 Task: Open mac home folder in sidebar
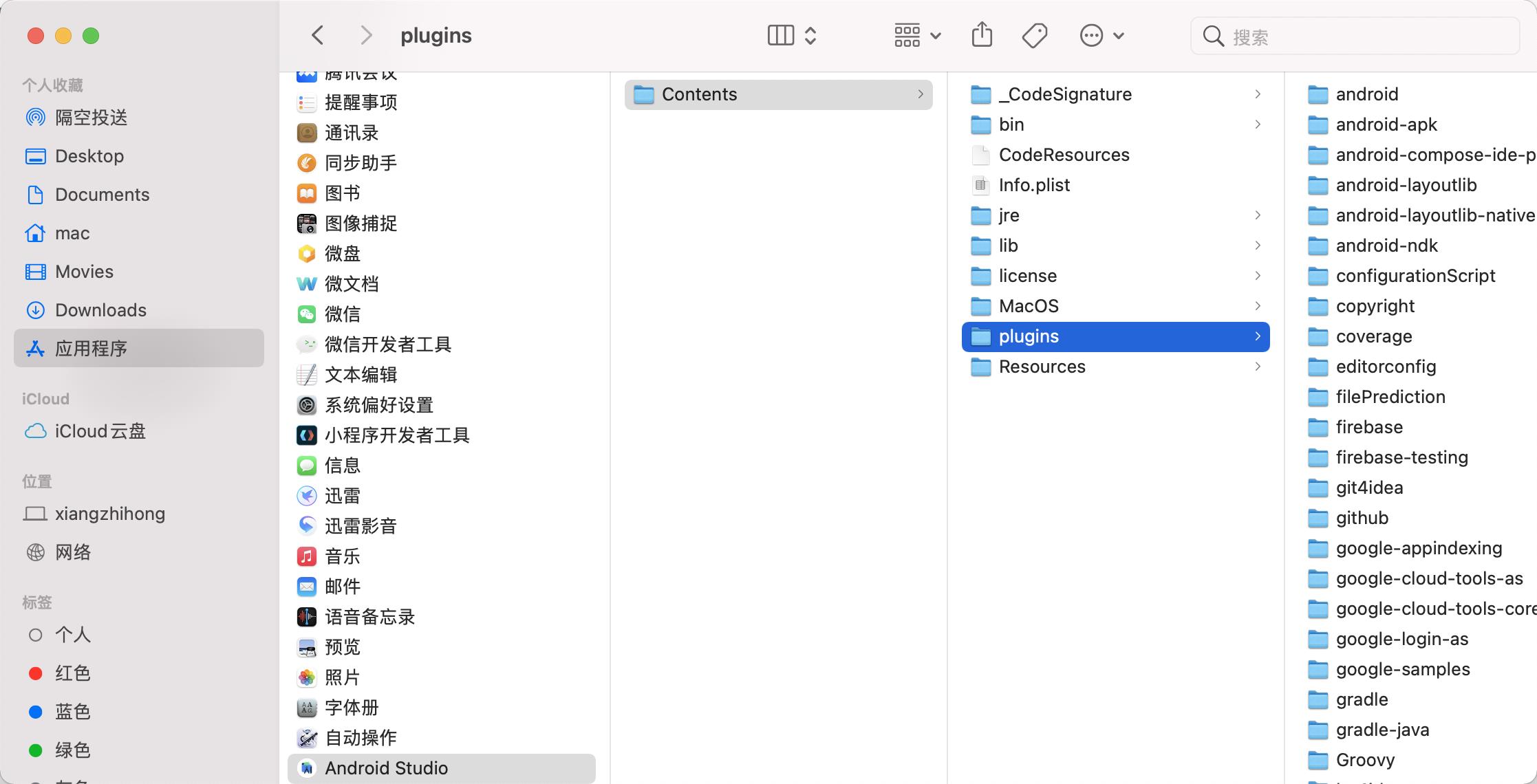(x=138, y=233)
